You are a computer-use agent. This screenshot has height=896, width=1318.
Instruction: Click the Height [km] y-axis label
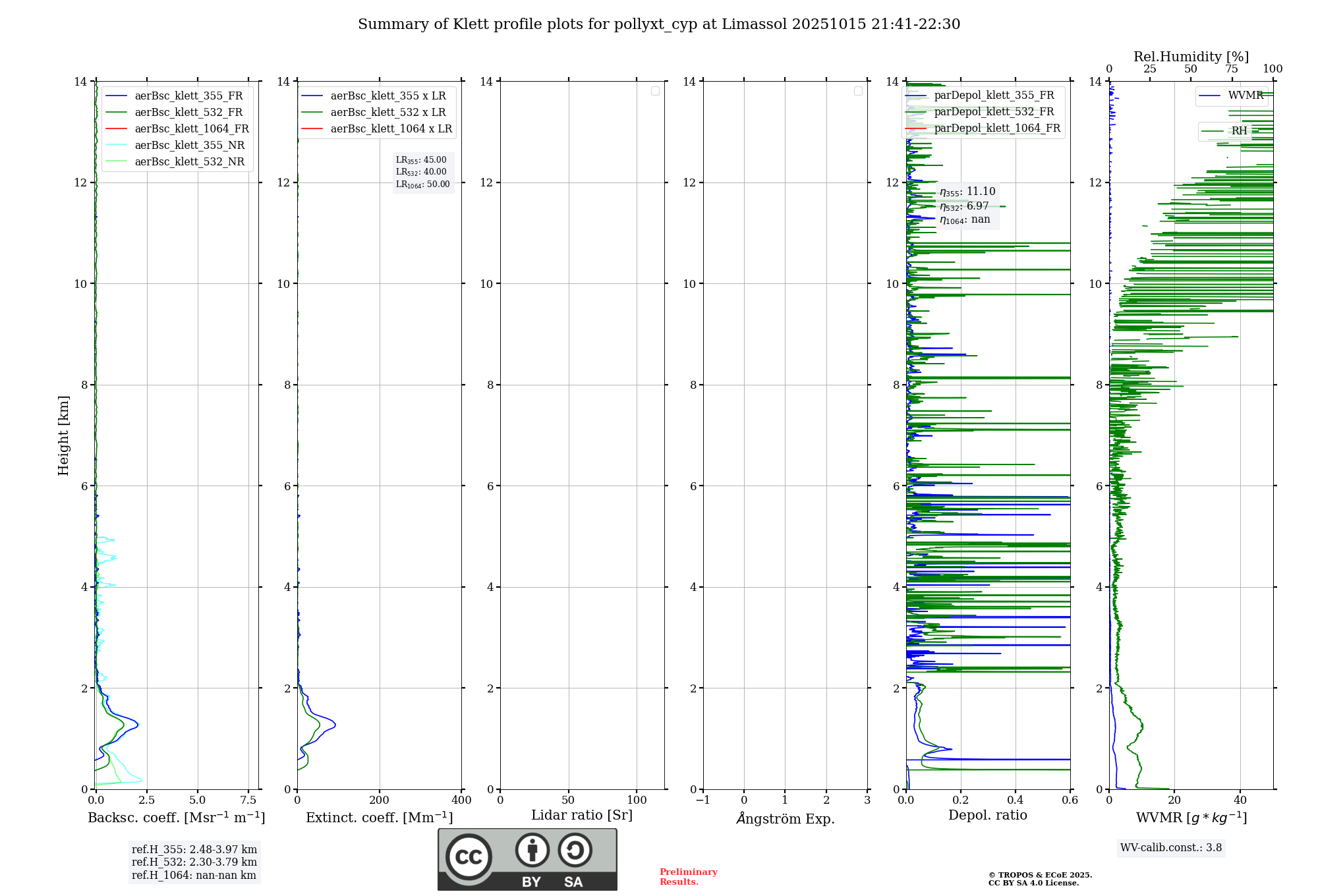[63, 435]
